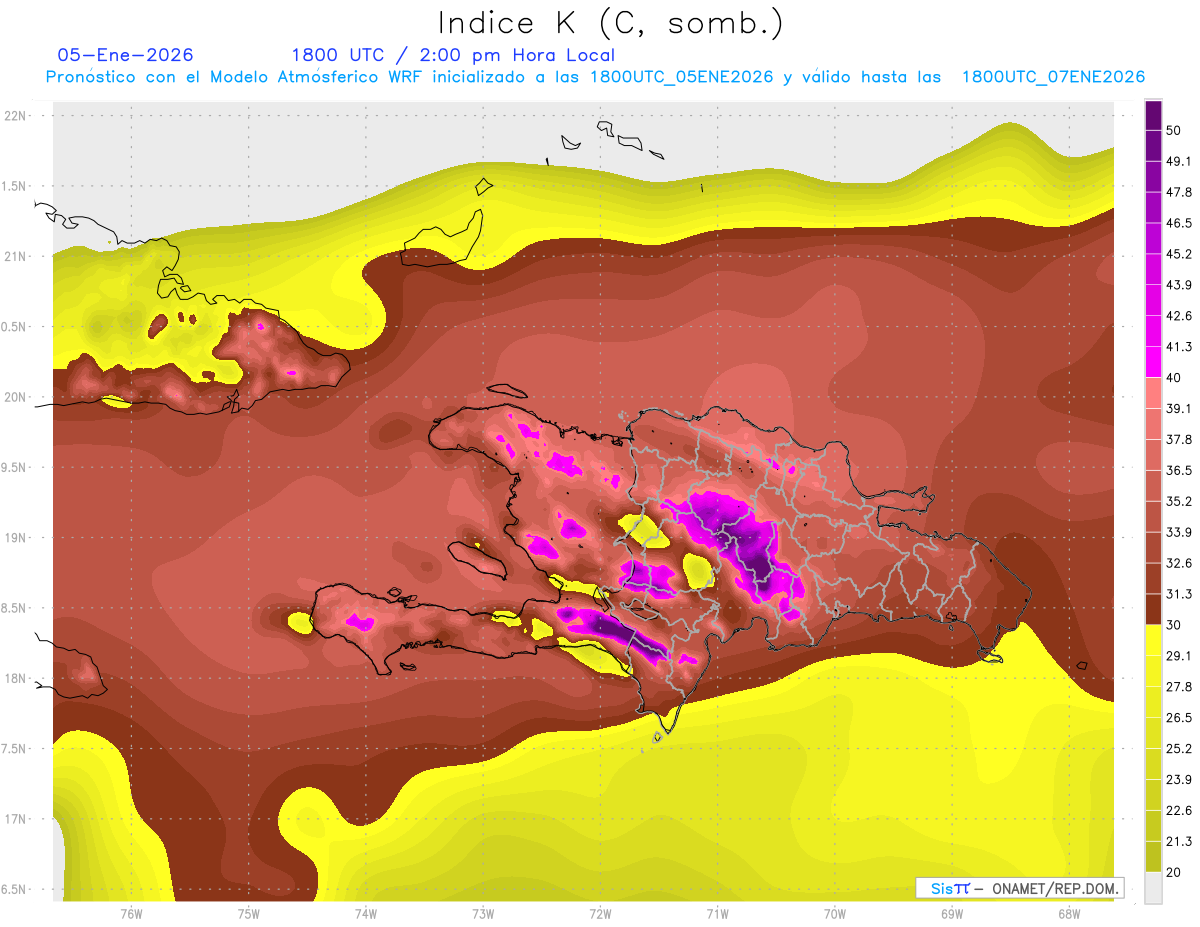1200x927 pixels.
Task: Click legend value "36.5"
Action: coord(1179,471)
